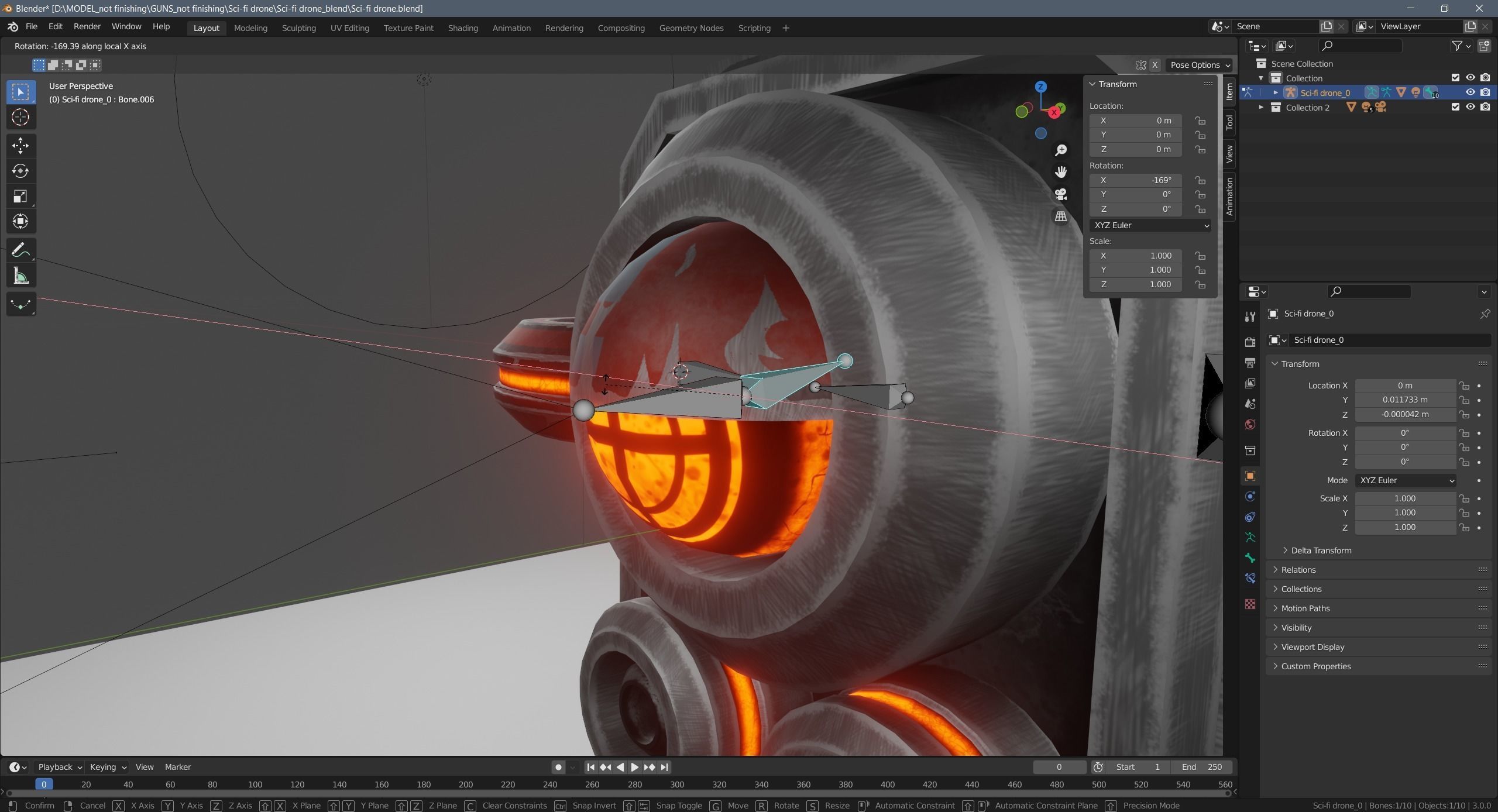Open the Playback dropdown in timeline
Image resolution: width=1498 pixels, height=812 pixels.
[x=60, y=767]
